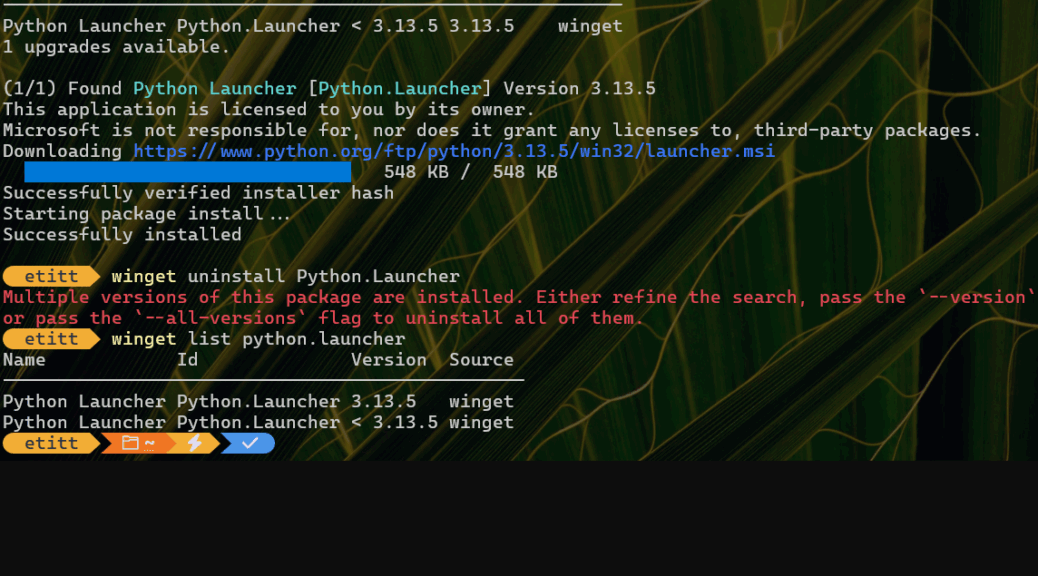Click the "Starting package install..." line
Viewport: 1038px width, 576px height.
(146, 214)
